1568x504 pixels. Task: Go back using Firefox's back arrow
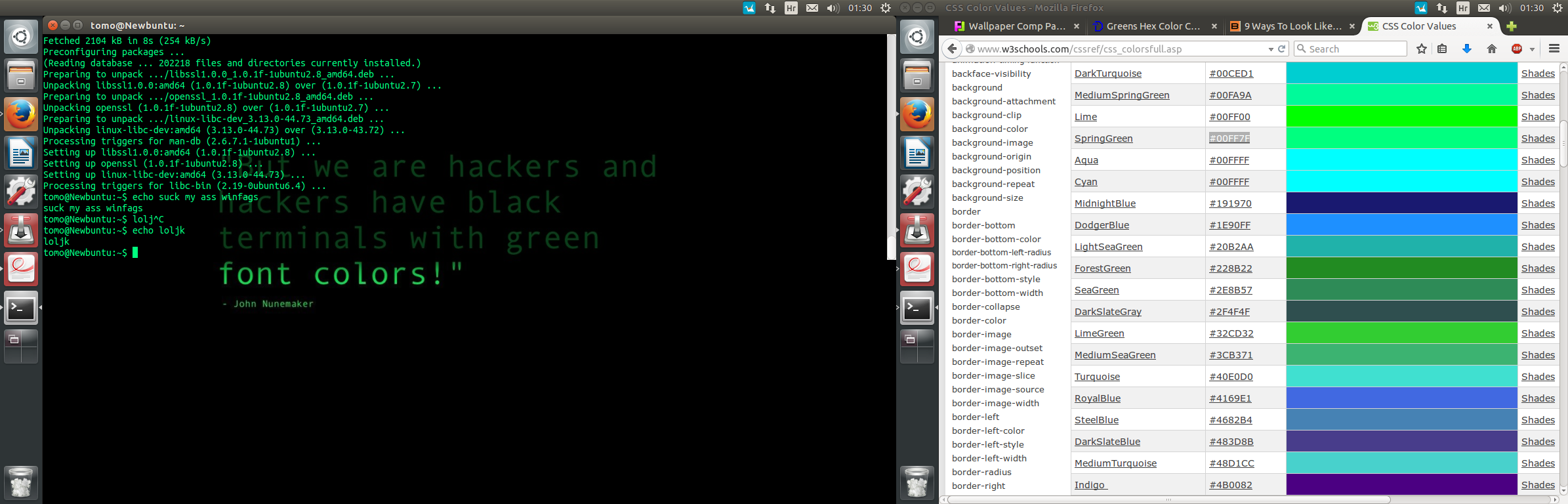click(953, 49)
